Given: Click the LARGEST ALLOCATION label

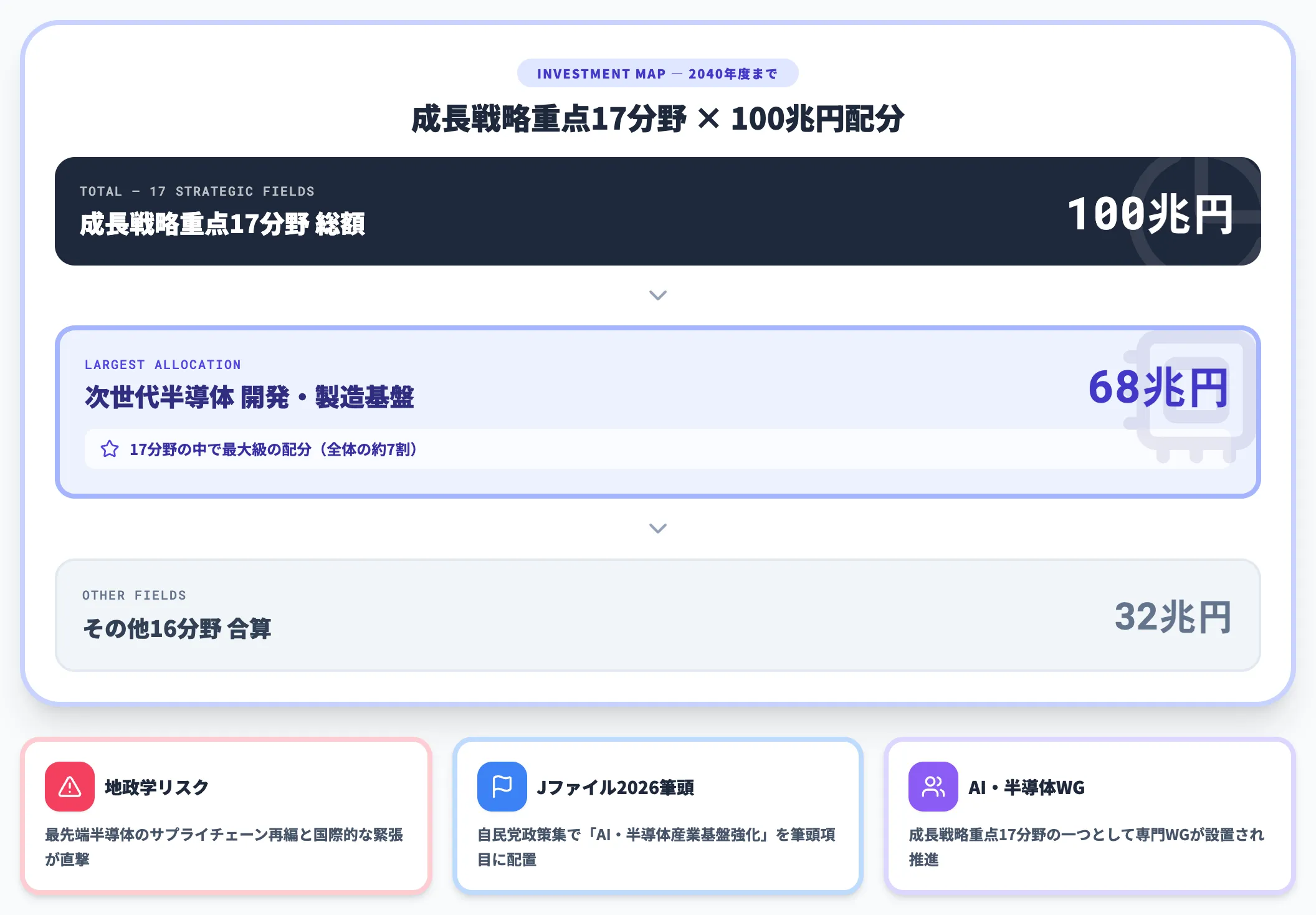Looking at the screenshot, I should pos(163,365).
